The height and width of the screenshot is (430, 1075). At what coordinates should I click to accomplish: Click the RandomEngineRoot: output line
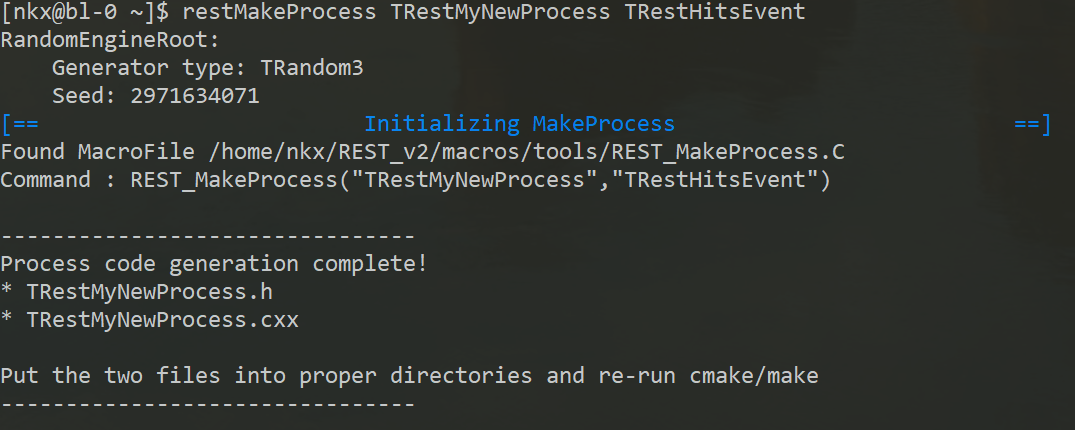pyautogui.click(x=110, y=40)
